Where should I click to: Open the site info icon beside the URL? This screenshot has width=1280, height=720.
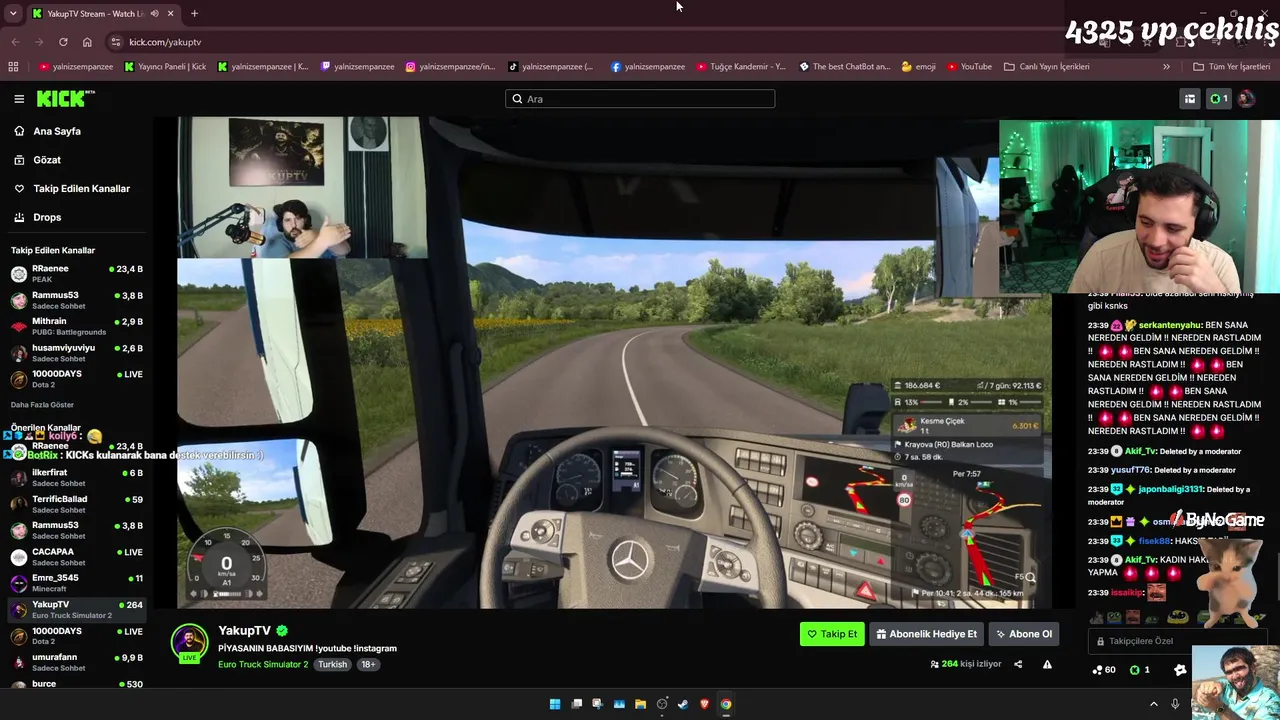pos(116,42)
